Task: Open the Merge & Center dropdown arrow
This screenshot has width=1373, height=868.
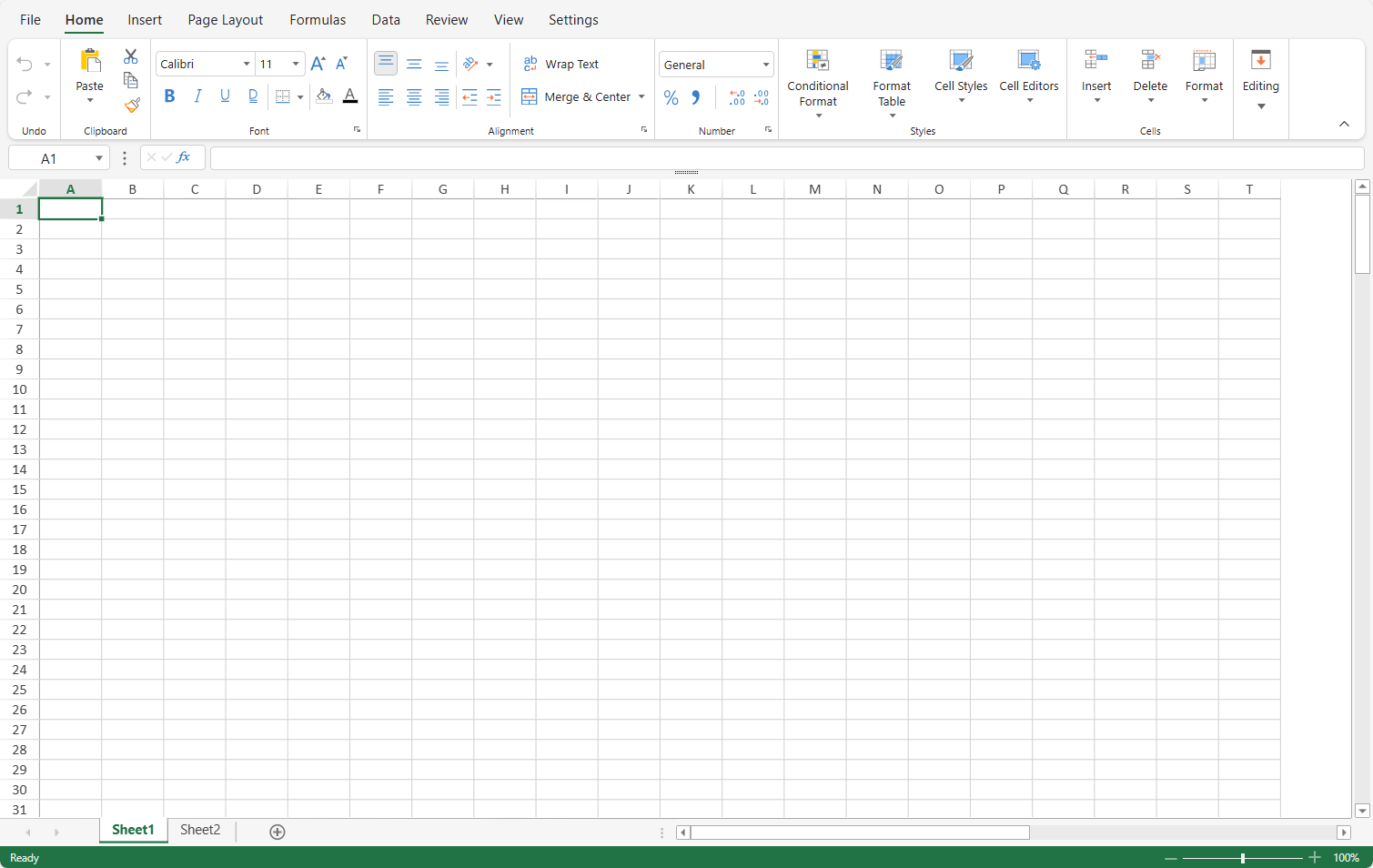Action: 641,96
